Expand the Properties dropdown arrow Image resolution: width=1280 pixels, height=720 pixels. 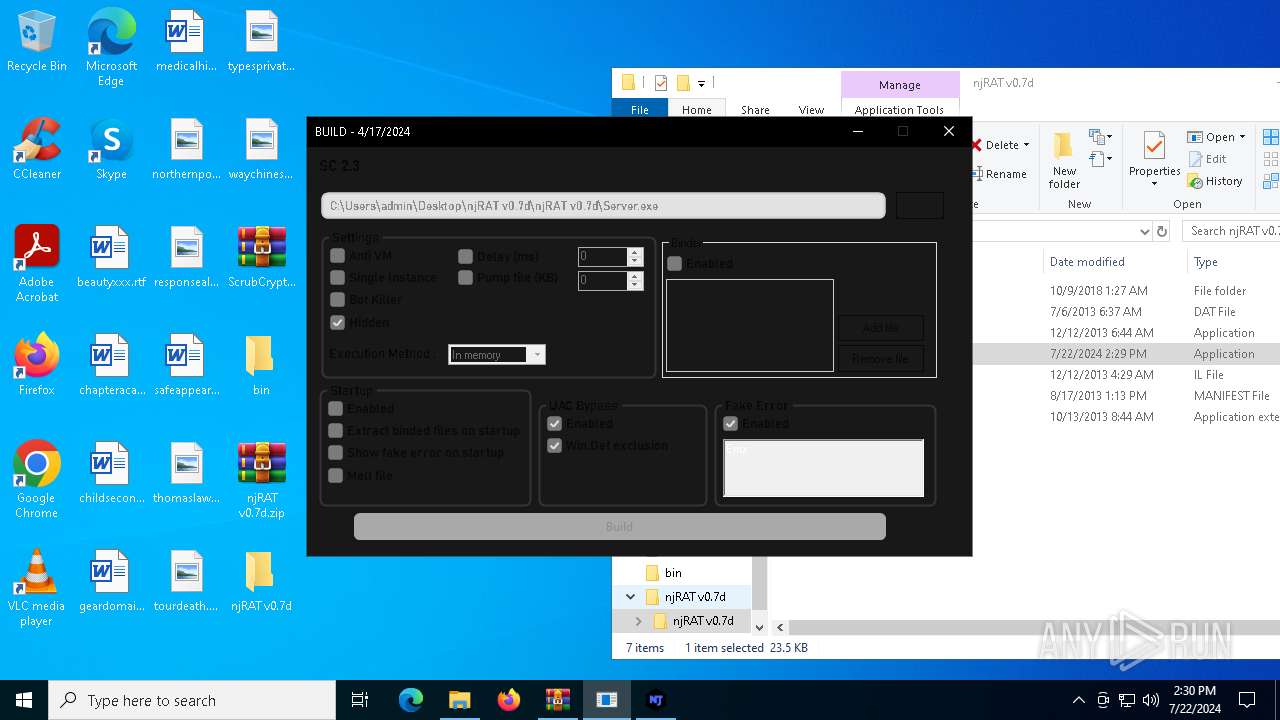1154,185
